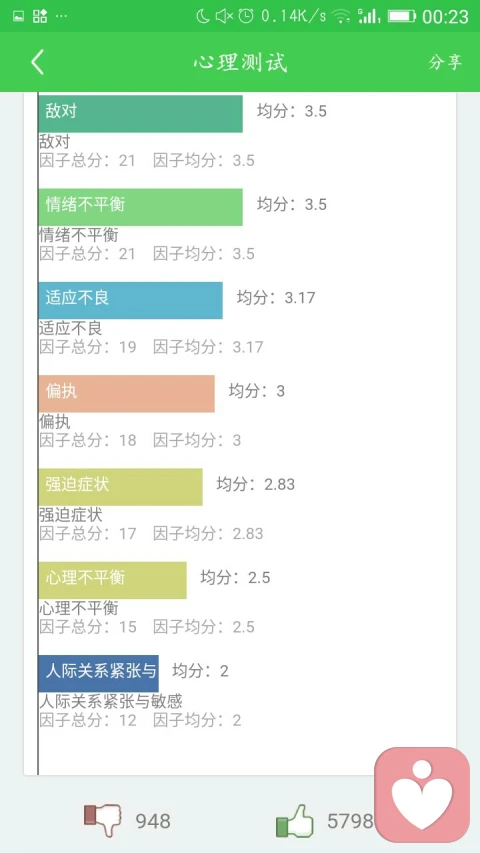The height and width of the screenshot is (853, 480).
Task: Select the 心理不平衡 bar
Action: (x=113, y=580)
